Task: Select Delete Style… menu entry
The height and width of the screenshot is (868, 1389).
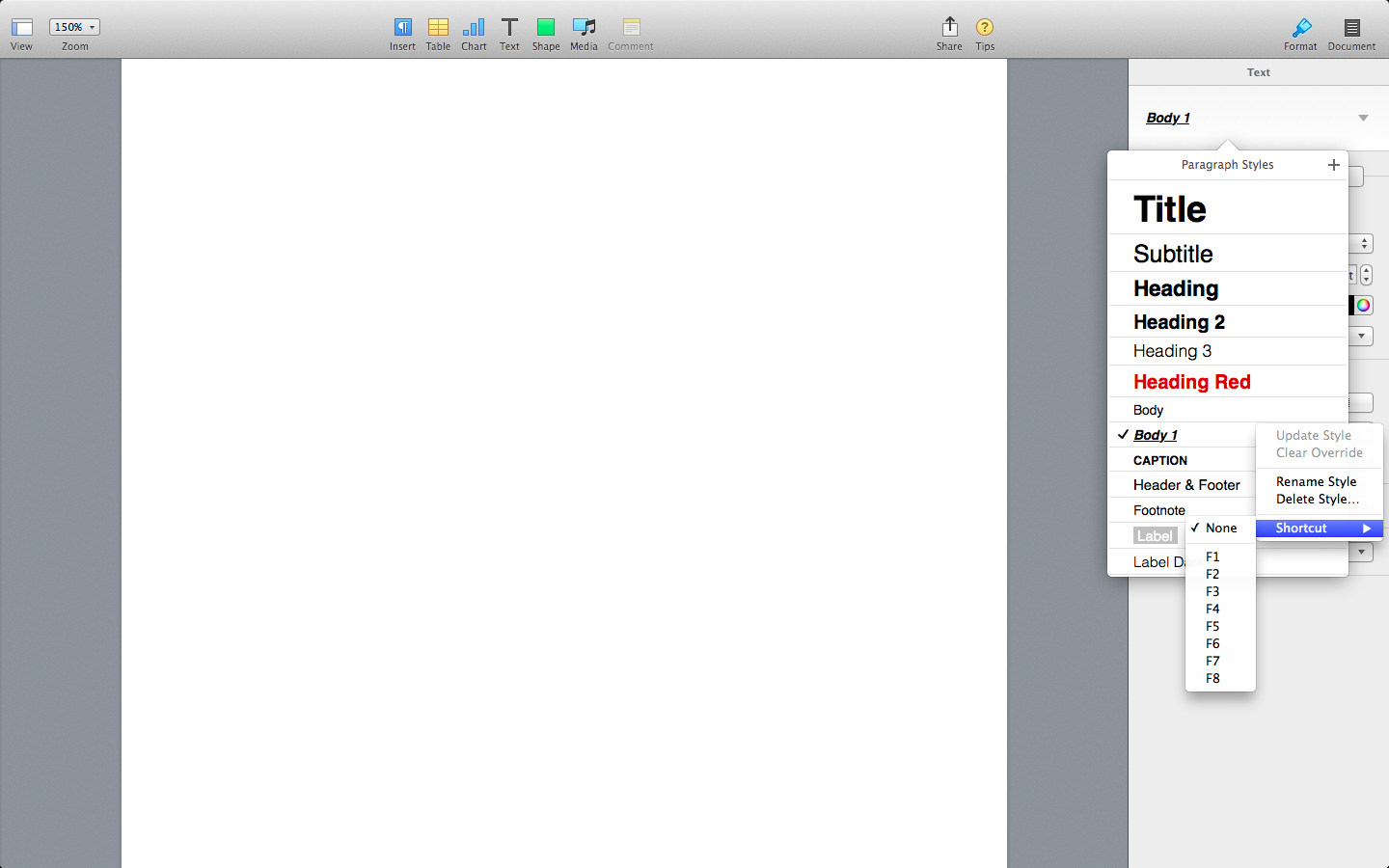Action: click(1317, 499)
